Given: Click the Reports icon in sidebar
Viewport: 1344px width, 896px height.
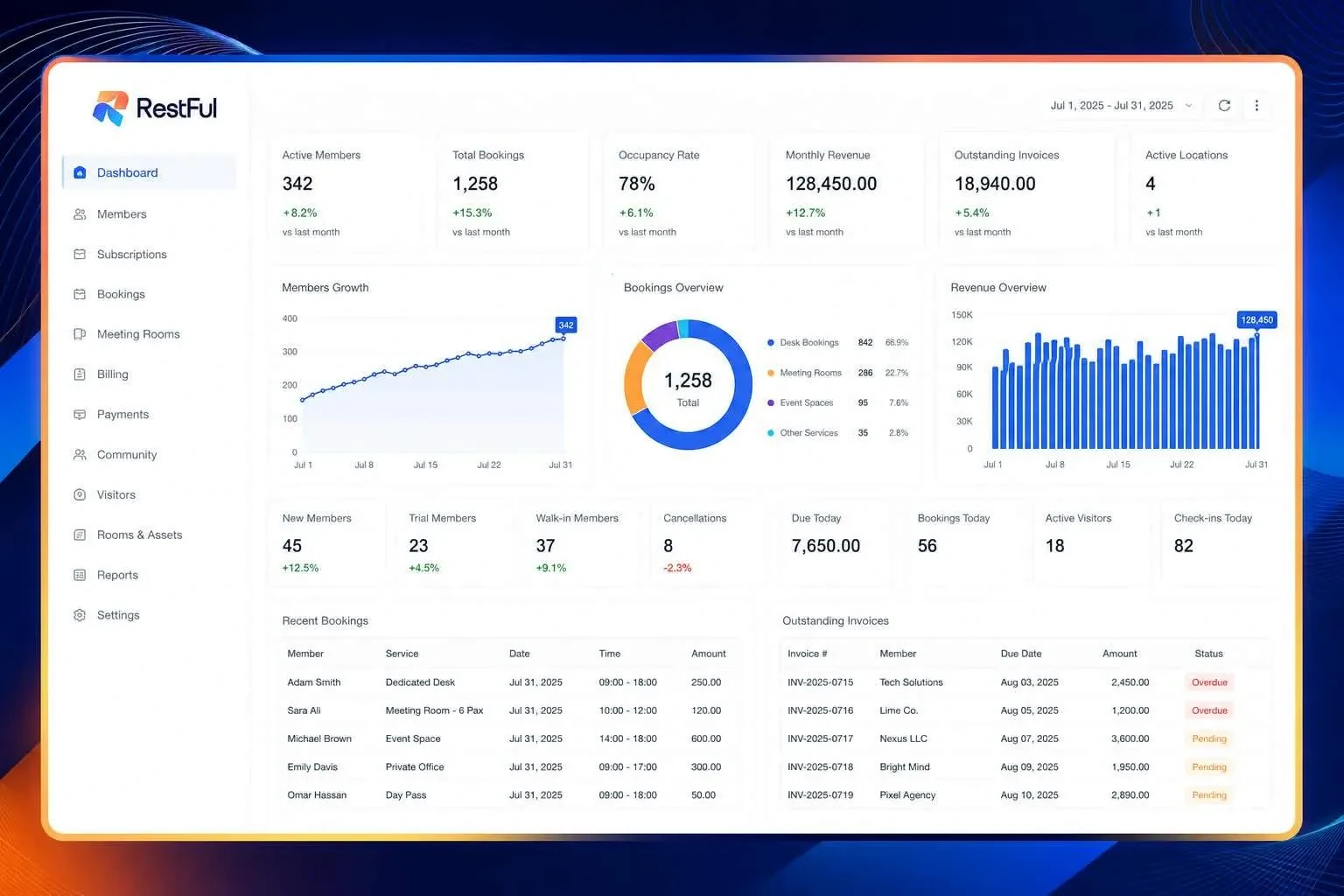Looking at the screenshot, I should (80, 575).
